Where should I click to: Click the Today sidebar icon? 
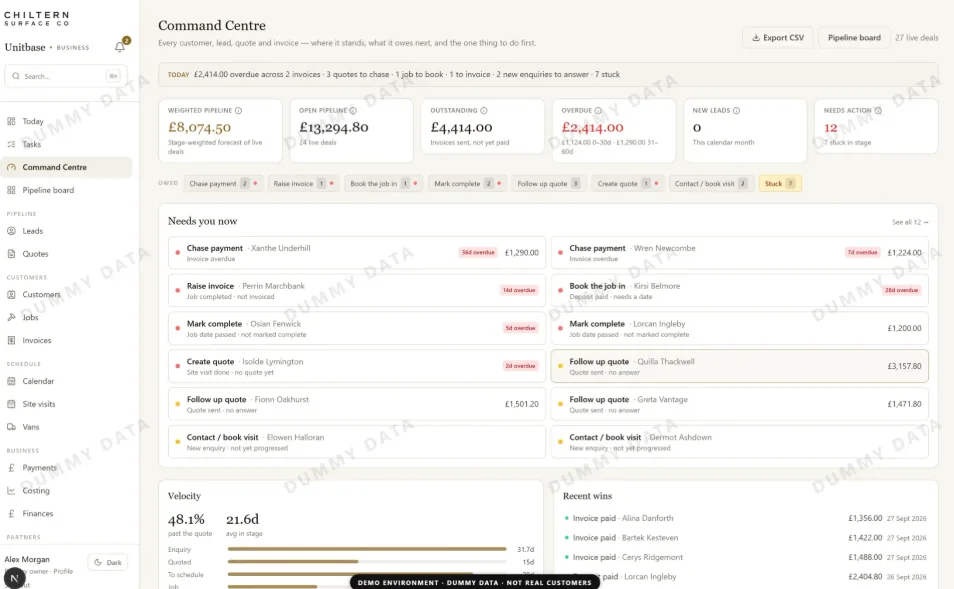(x=11, y=121)
